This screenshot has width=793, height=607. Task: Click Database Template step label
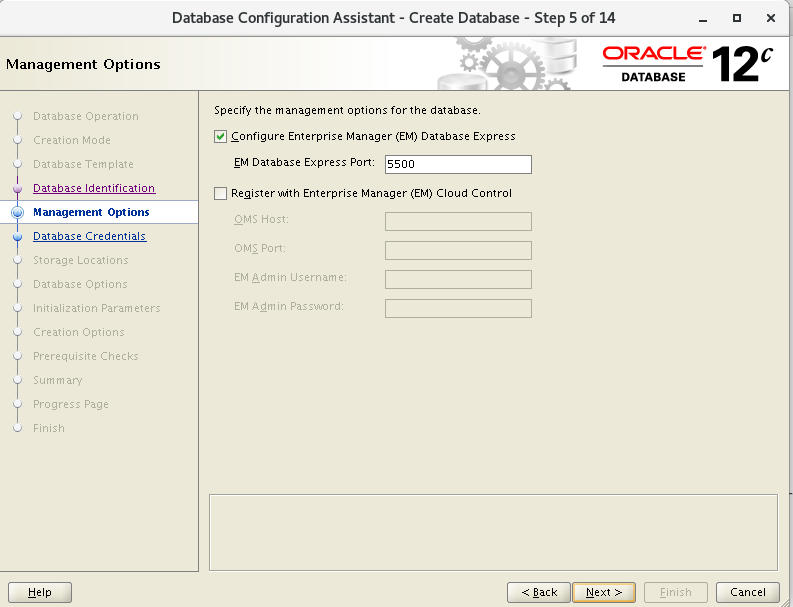[x=83, y=164]
